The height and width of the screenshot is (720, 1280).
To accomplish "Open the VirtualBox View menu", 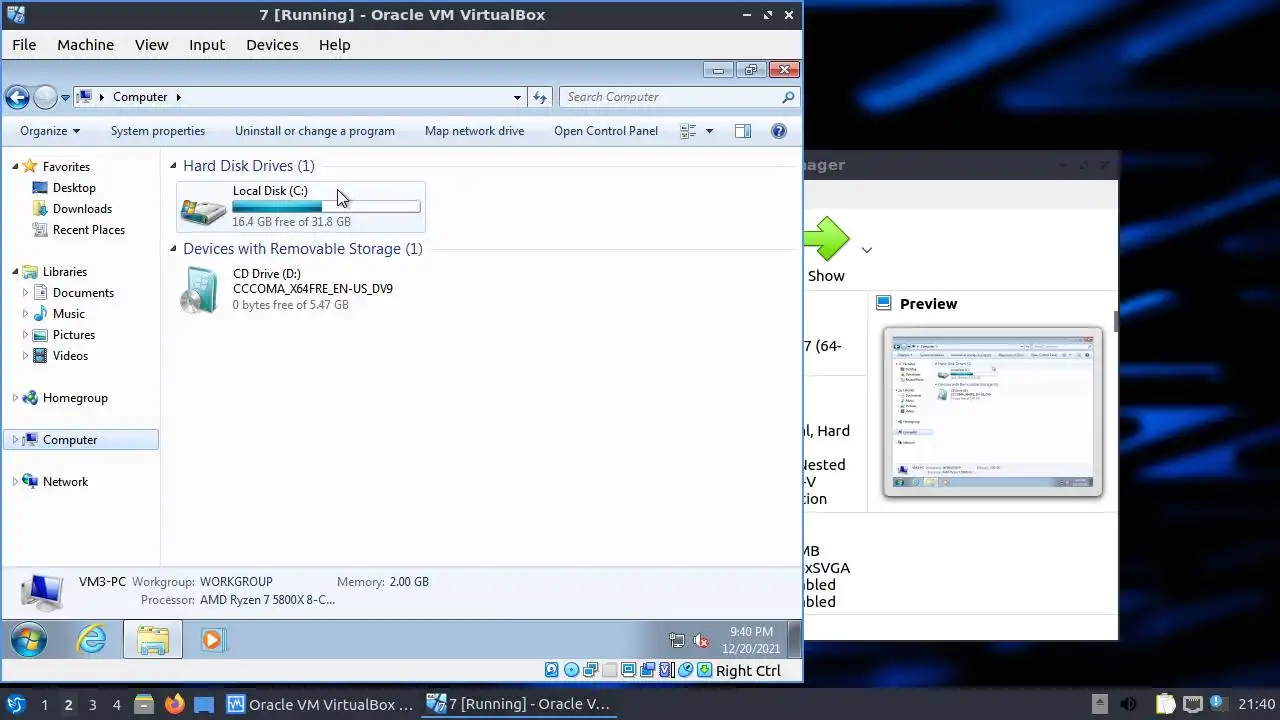I will point(152,44).
